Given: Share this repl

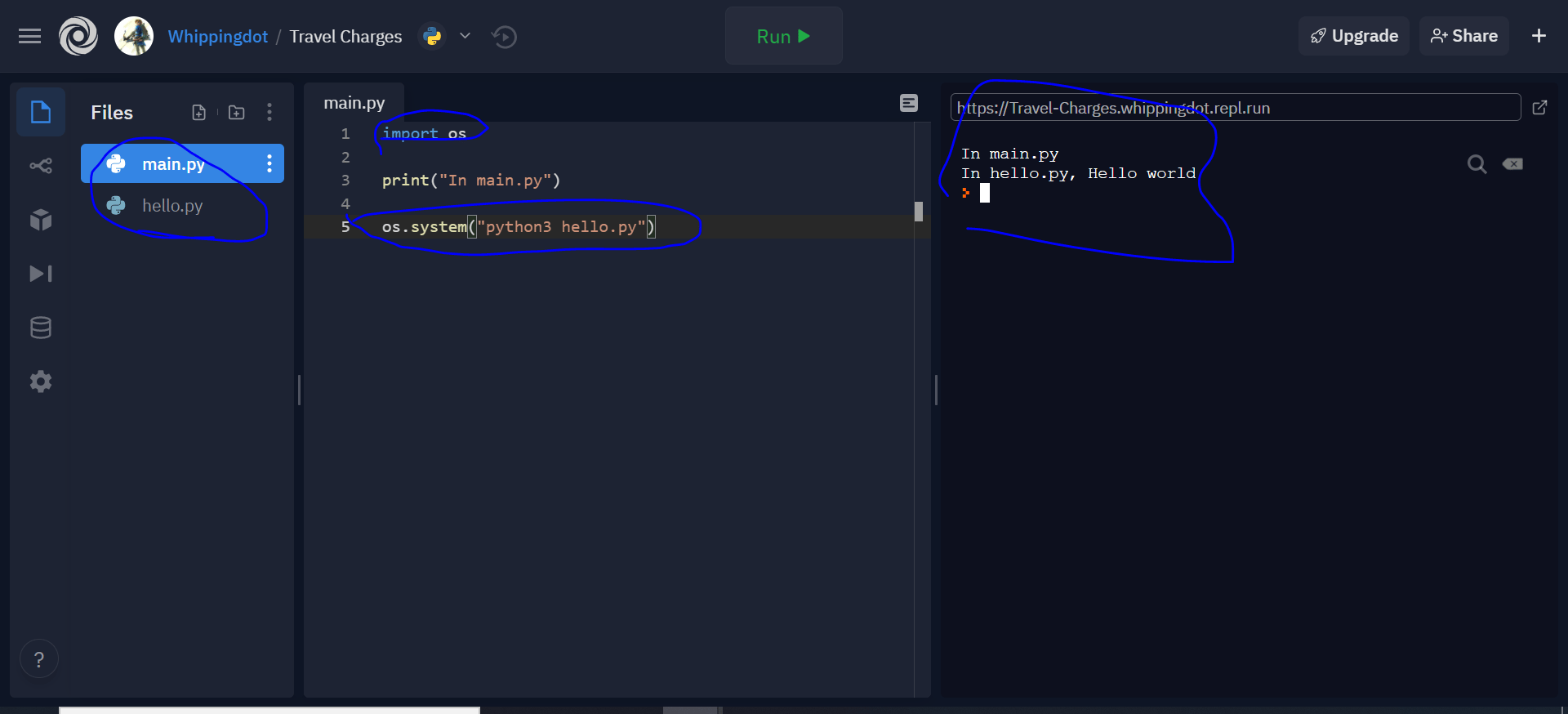Looking at the screenshot, I should [1463, 36].
